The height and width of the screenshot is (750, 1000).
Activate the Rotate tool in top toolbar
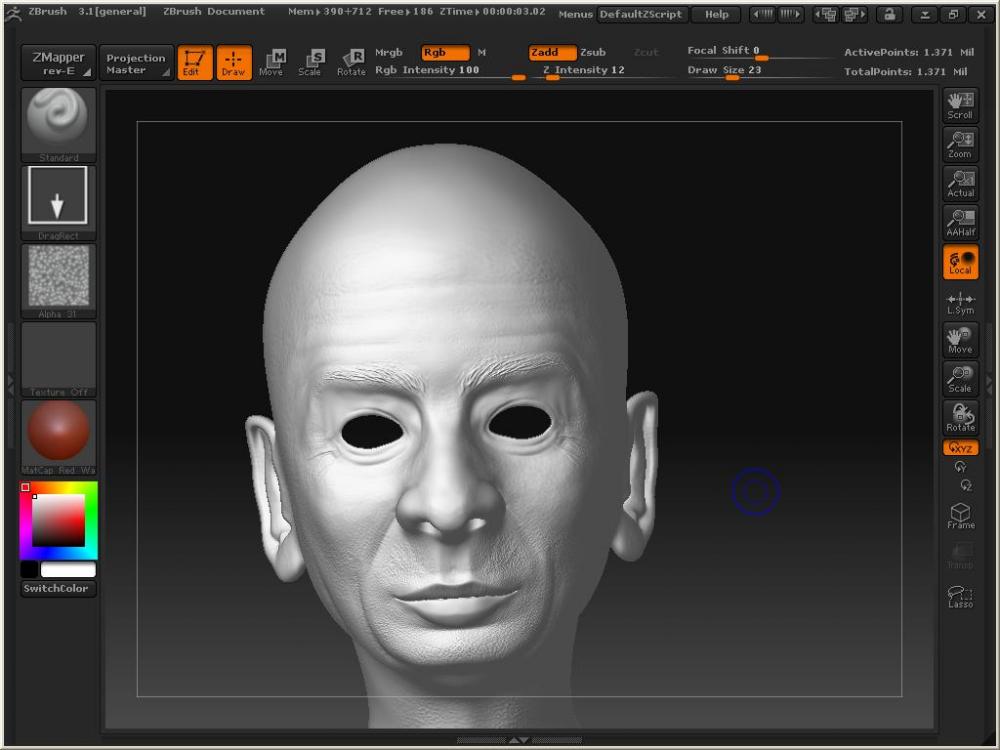(351, 63)
